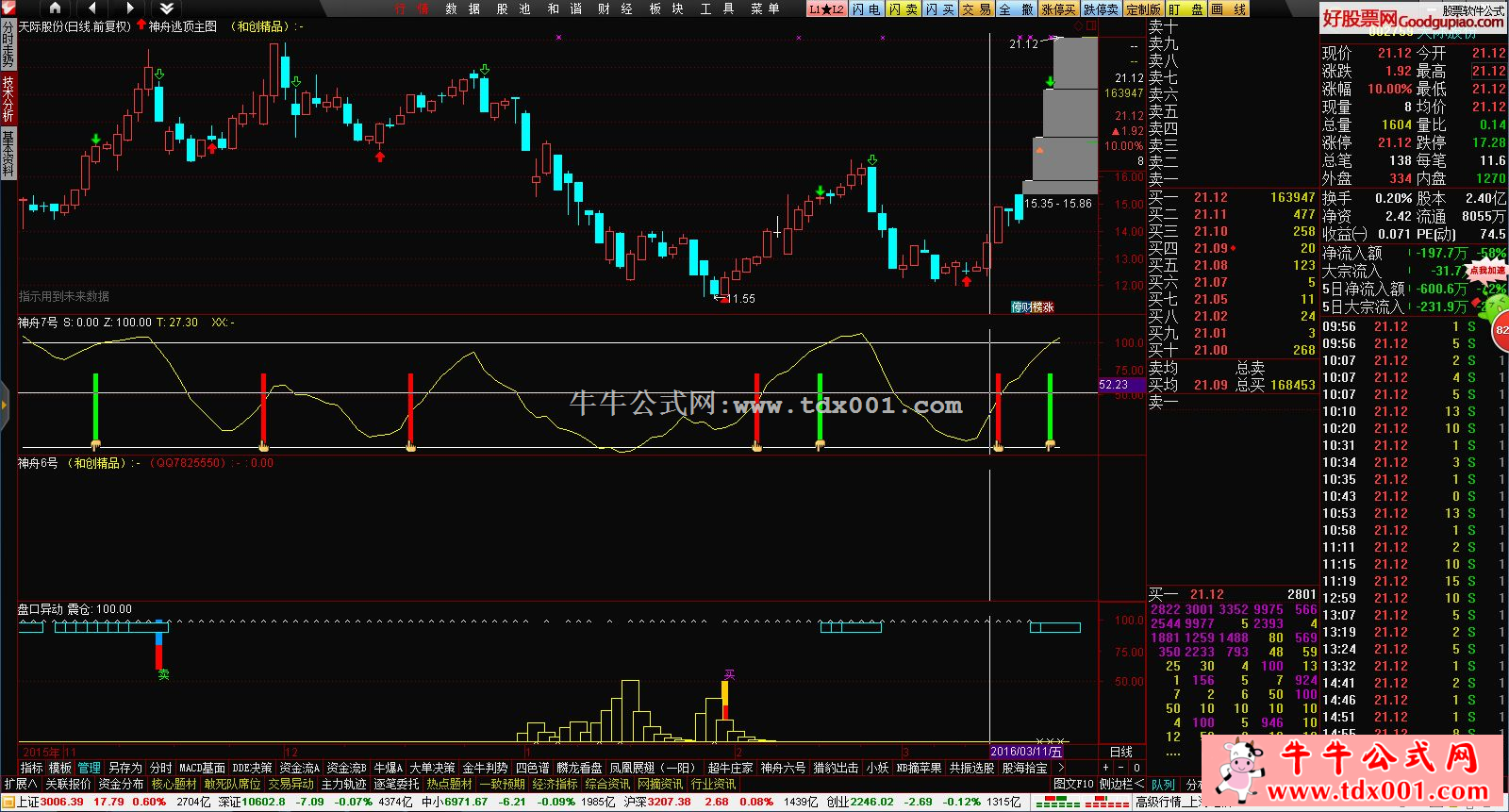Open the 主力轨迹 tab

pyautogui.click(x=343, y=784)
